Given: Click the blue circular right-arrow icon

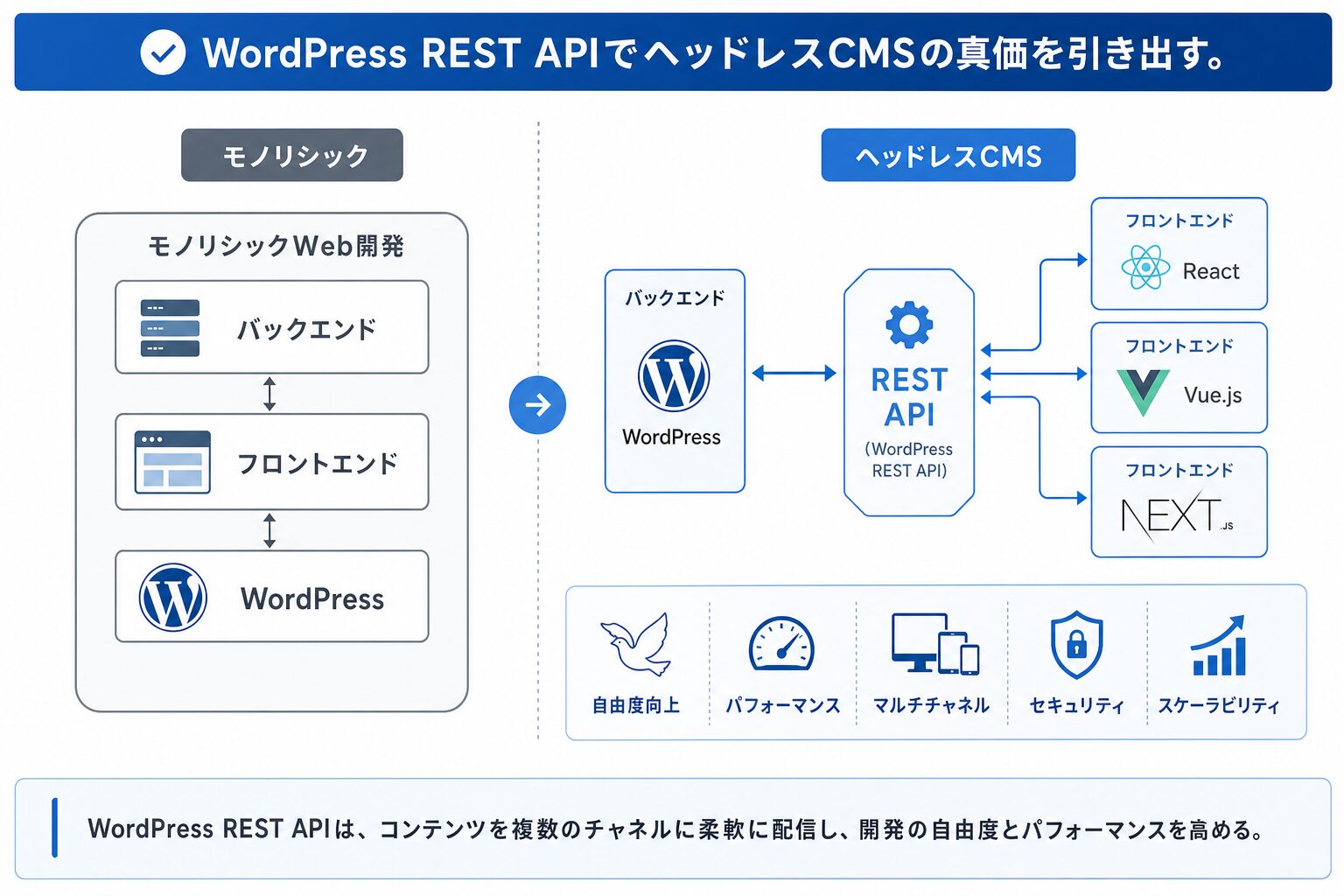Looking at the screenshot, I should [537, 404].
